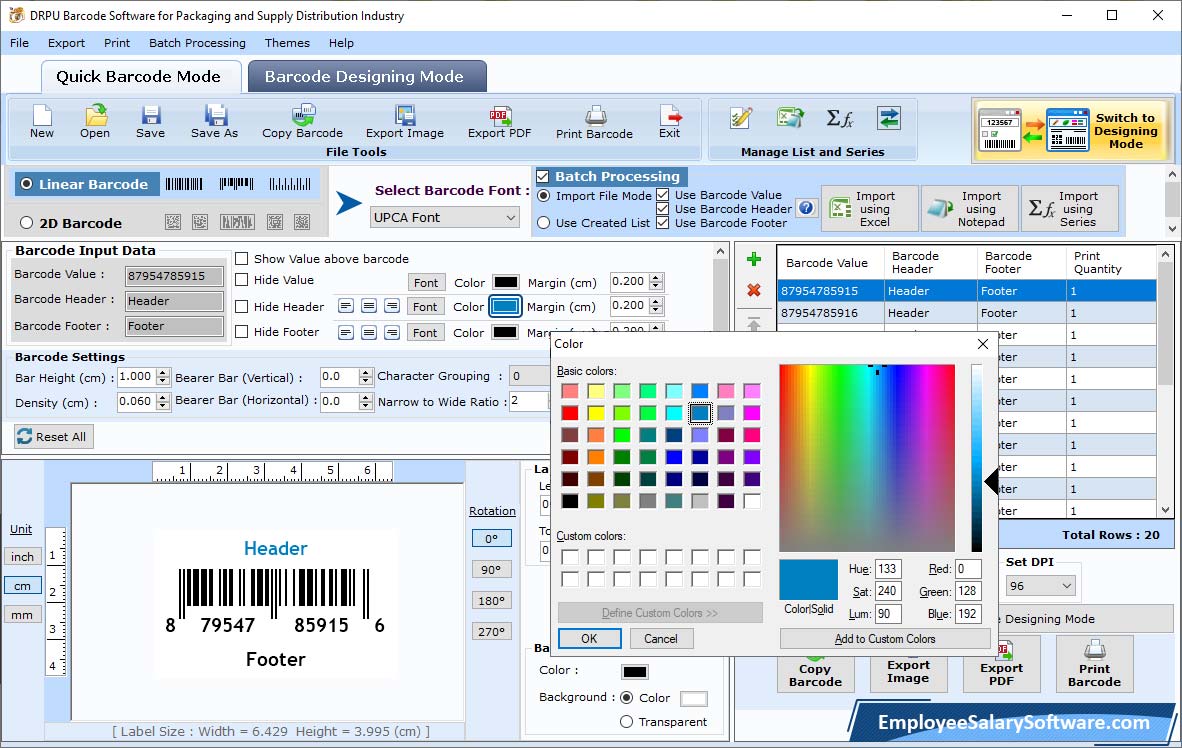1182x748 pixels.
Task: Open the Export menu
Action: click(66, 43)
